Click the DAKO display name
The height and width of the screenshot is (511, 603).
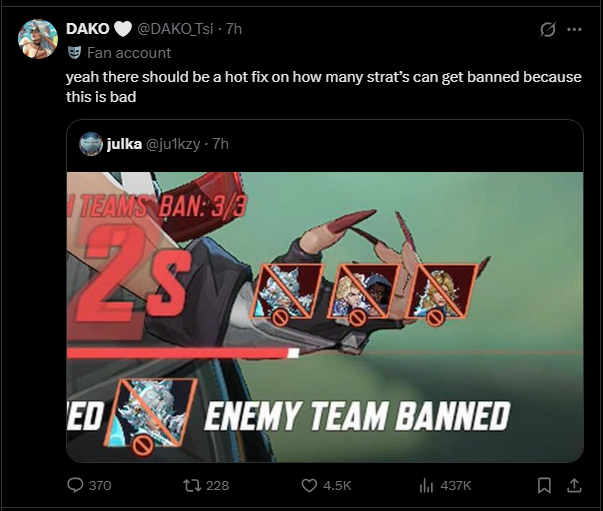click(87, 29)
